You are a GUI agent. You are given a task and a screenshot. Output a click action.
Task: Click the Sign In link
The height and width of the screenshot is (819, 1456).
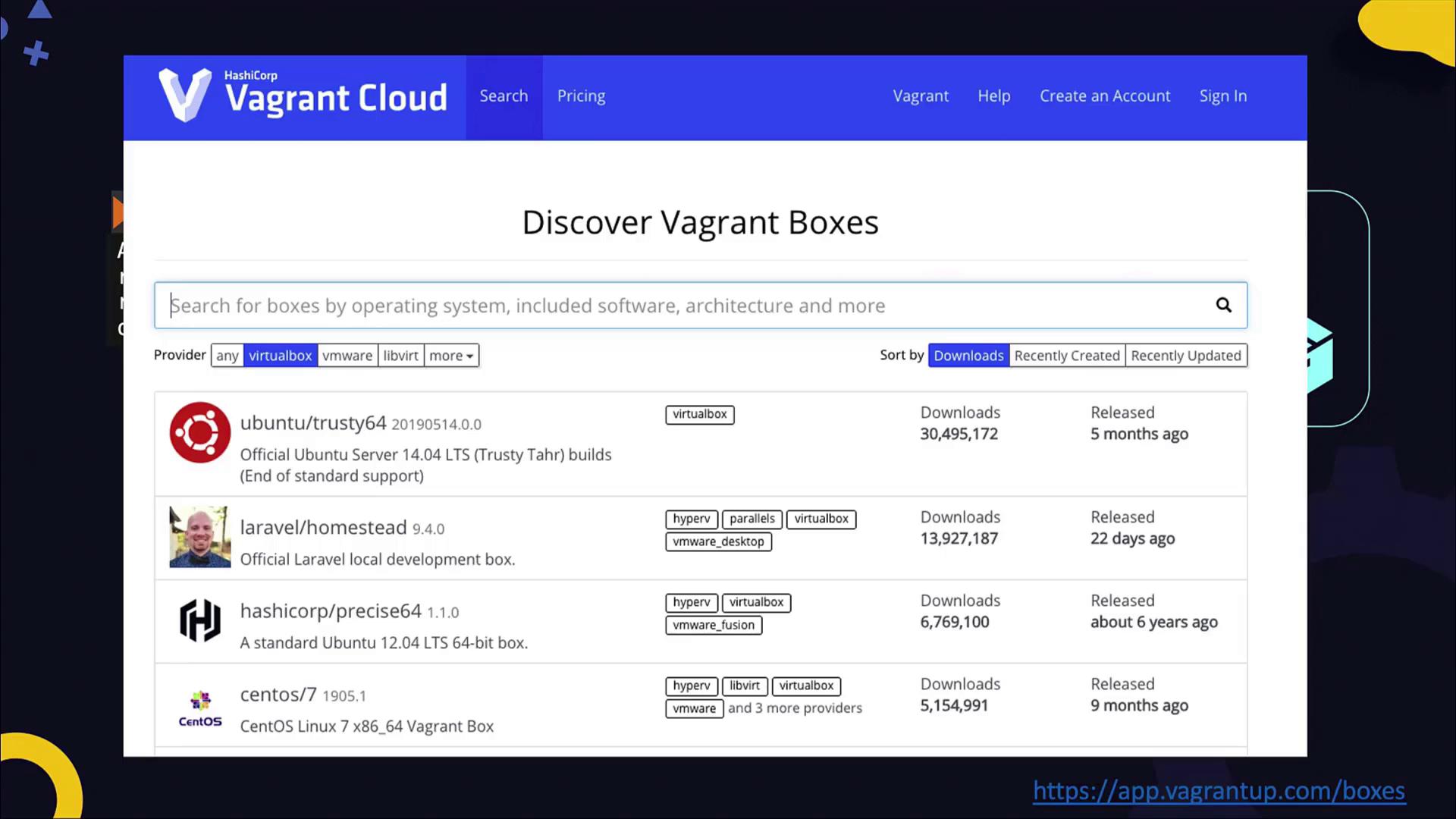[x=1222, y=96]
